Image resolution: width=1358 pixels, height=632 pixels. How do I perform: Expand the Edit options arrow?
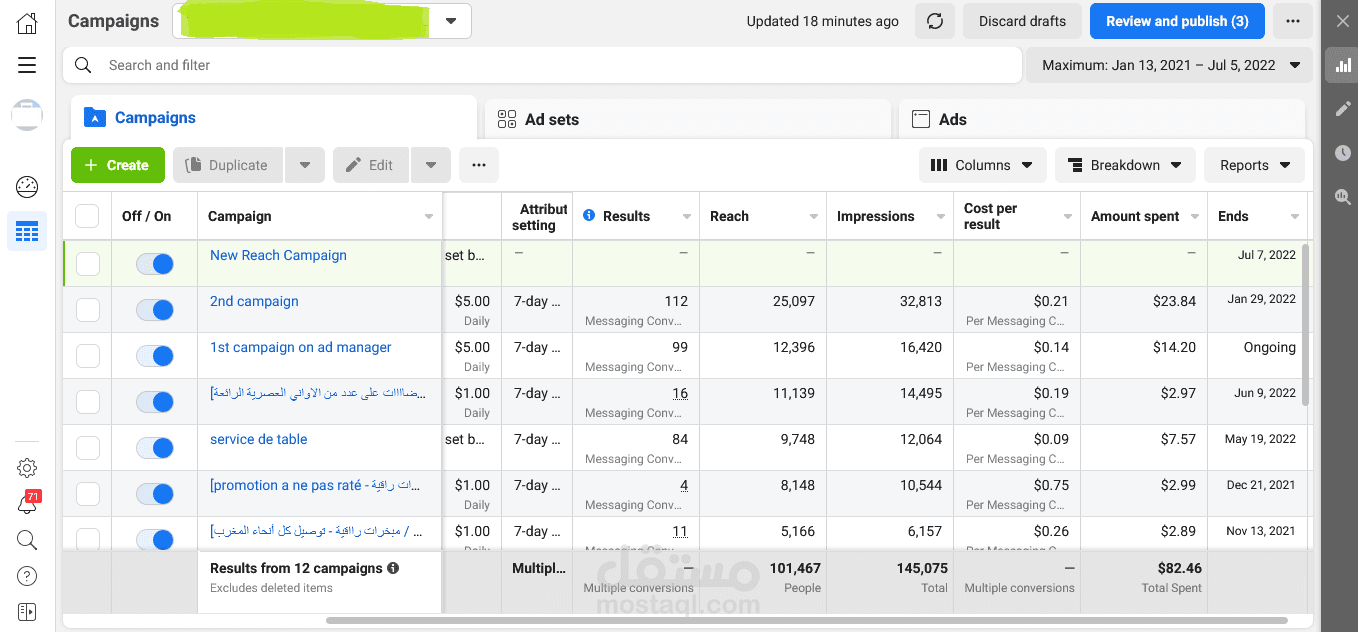coord(431,165)
